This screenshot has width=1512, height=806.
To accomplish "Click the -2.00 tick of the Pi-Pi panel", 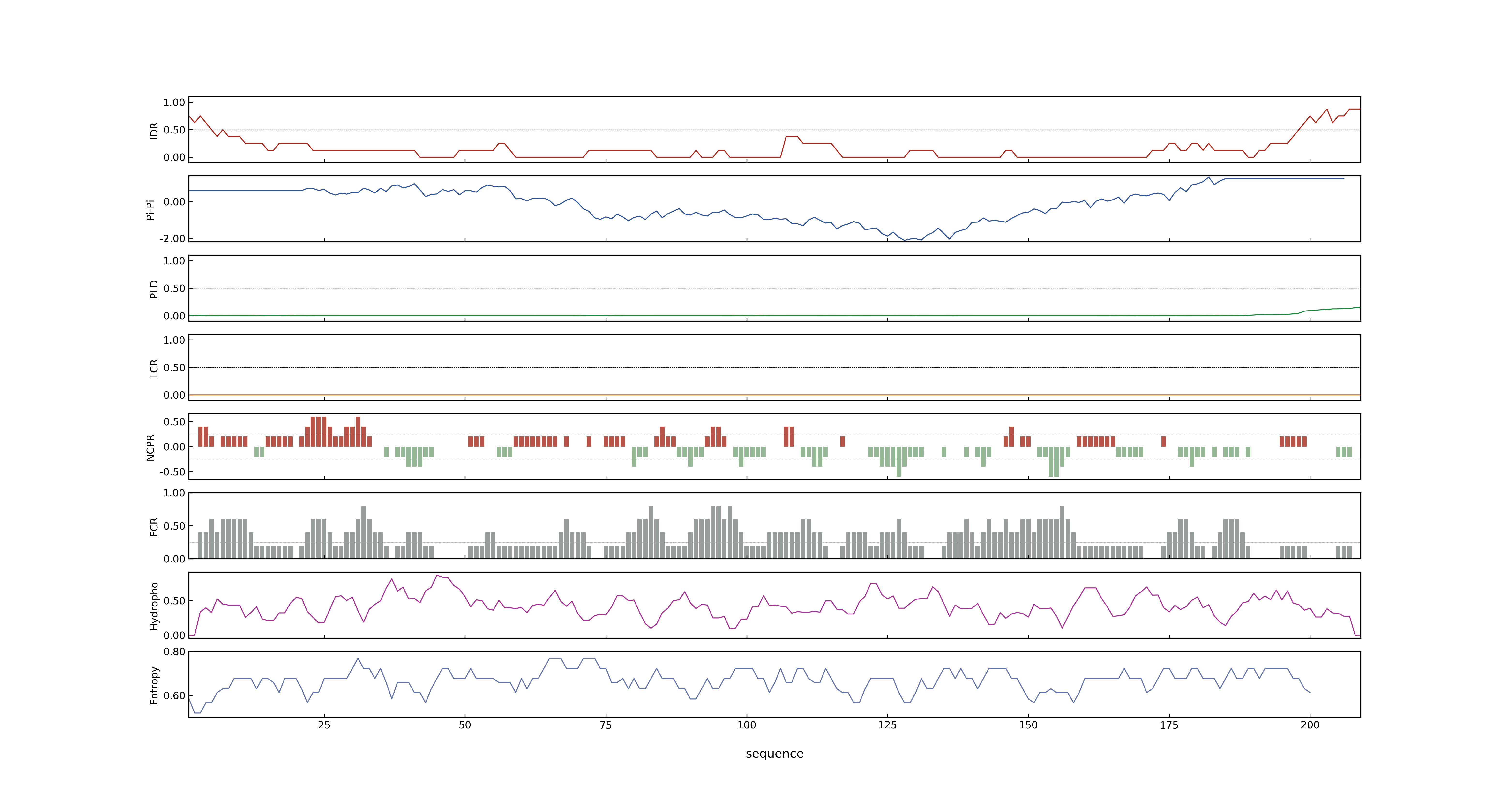I will (172, 239).
